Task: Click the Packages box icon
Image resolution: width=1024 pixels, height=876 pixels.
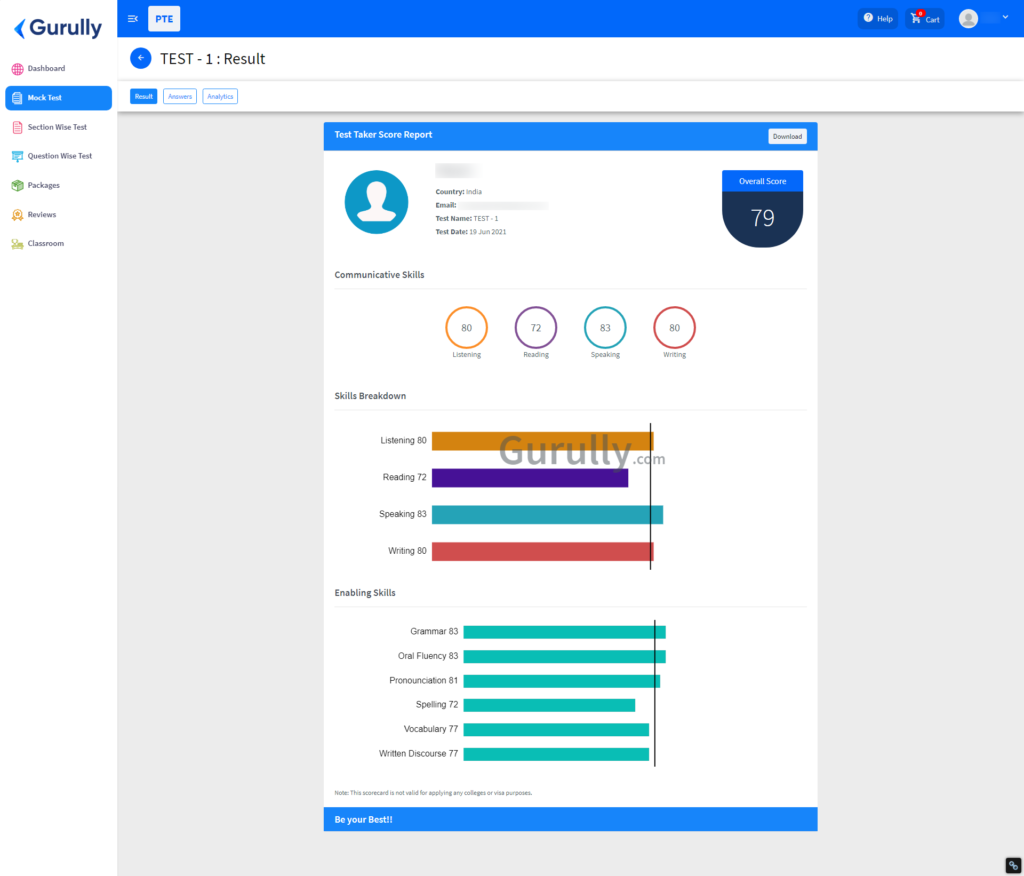Action: pos(17,185)
